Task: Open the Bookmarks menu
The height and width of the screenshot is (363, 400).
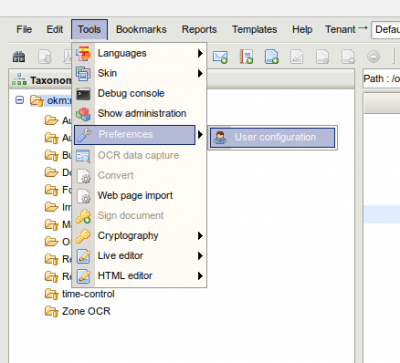Action: point(141,29)
